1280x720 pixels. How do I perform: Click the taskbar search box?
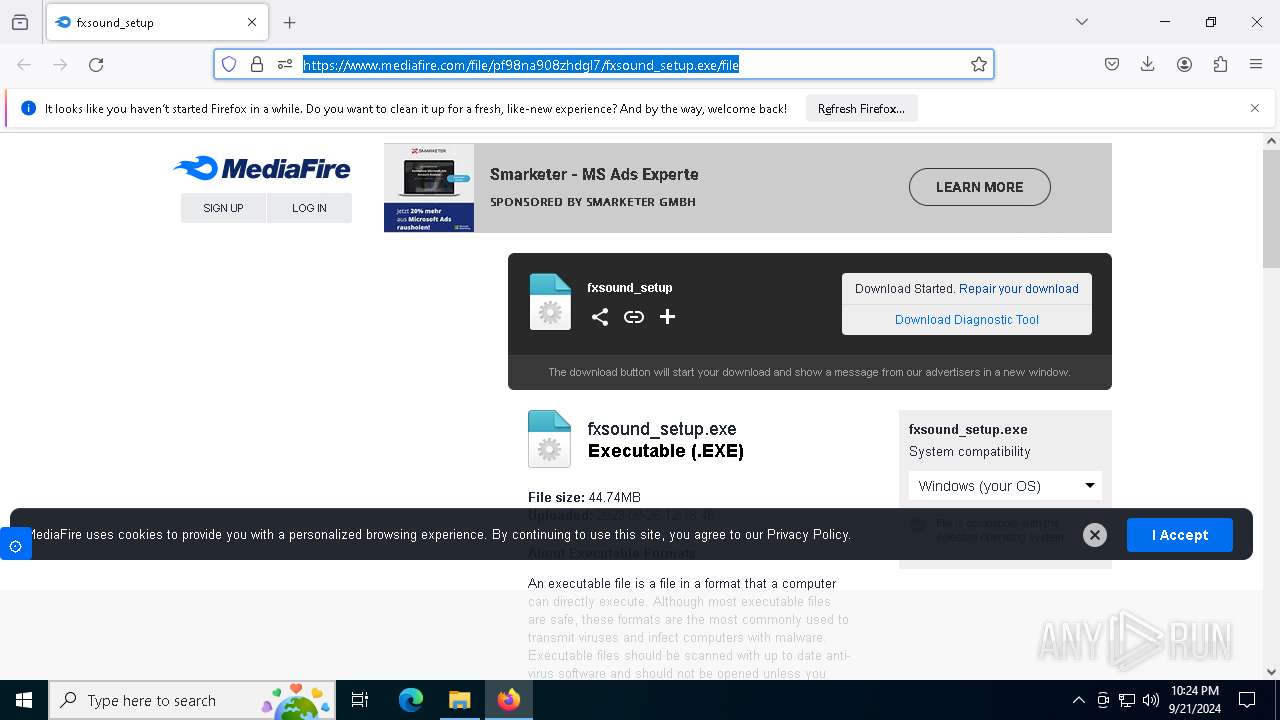[192, 700]
